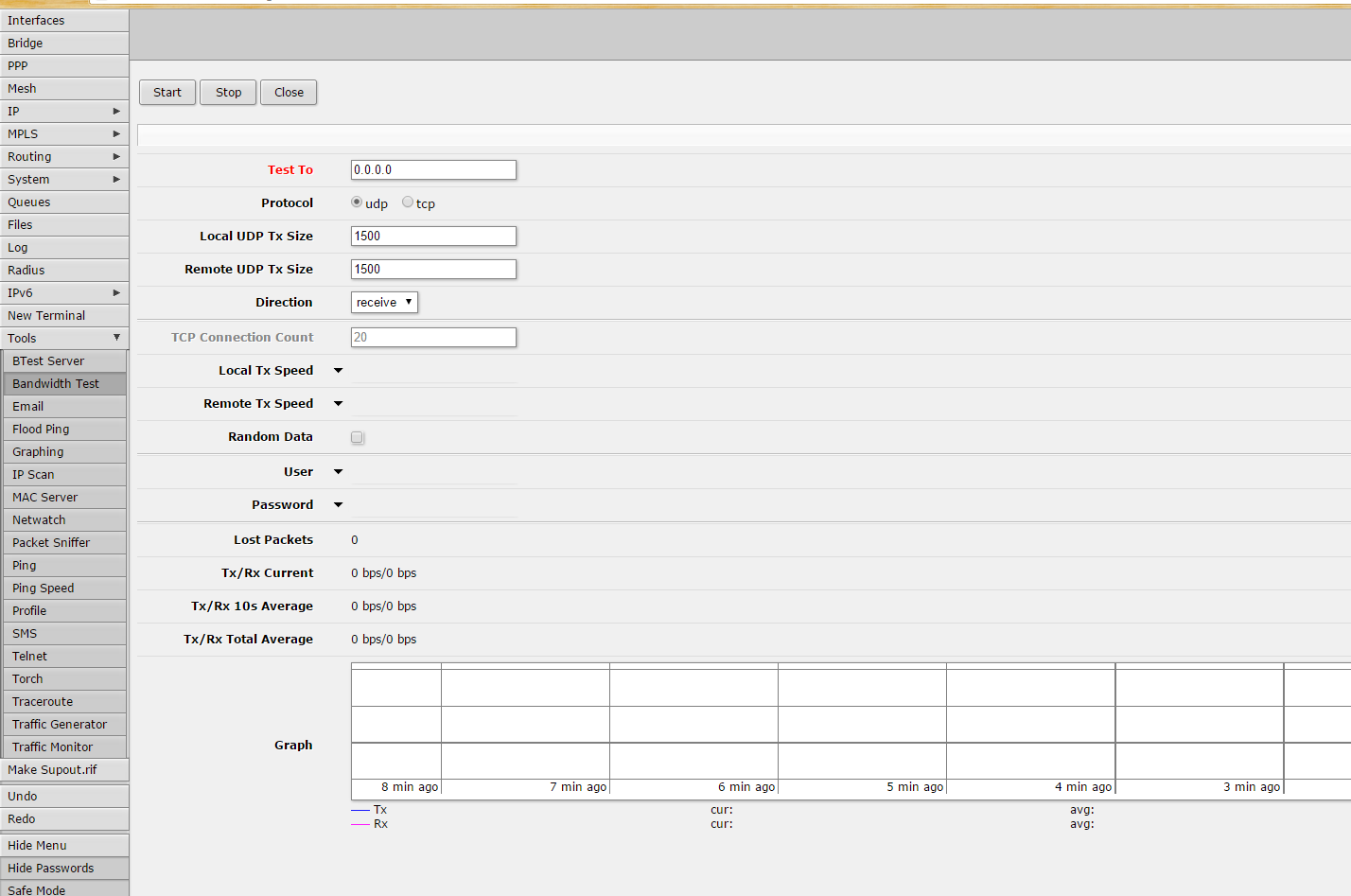
Task: Open Interfaces in the sidebar
Action: [x=64, y=21]
